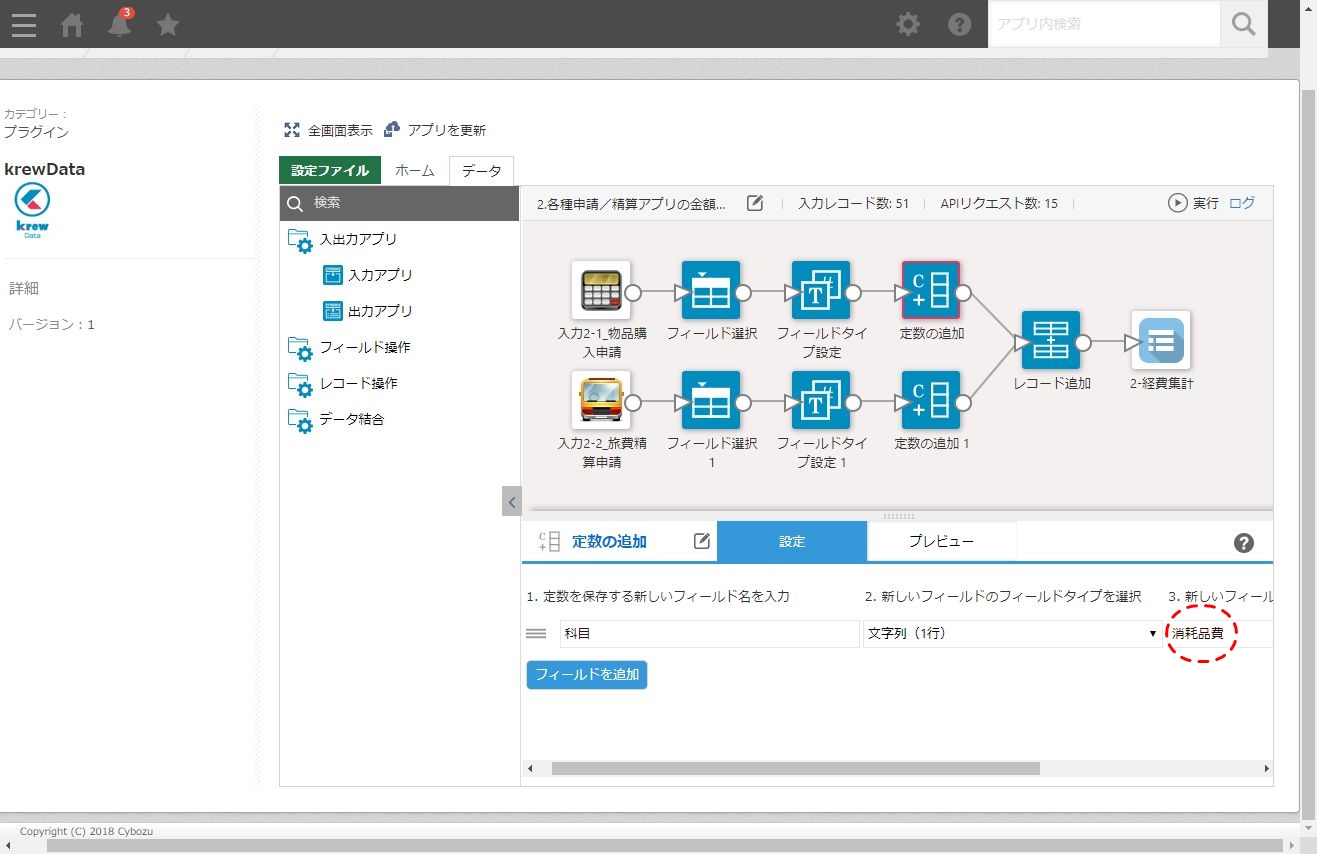This screenshot has width=1317, height=854.
Task: Click the panel scrollbar right arrow
Action: (1266, 768)
